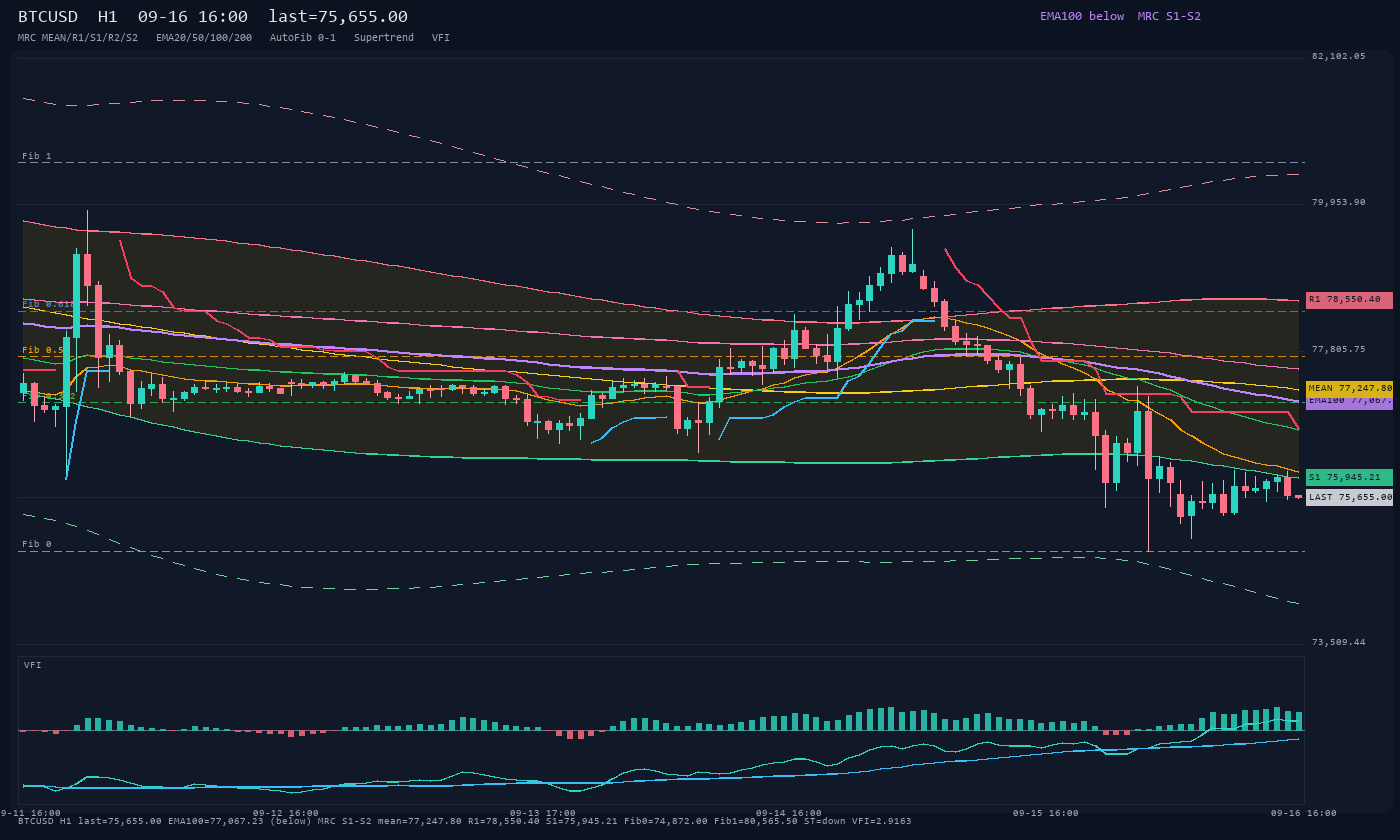Screen dimensions: 1400x840
Task: Select the MRC MEAN/R1/S1/R2/S2 indicator label
Action: [x=78, y=37]
